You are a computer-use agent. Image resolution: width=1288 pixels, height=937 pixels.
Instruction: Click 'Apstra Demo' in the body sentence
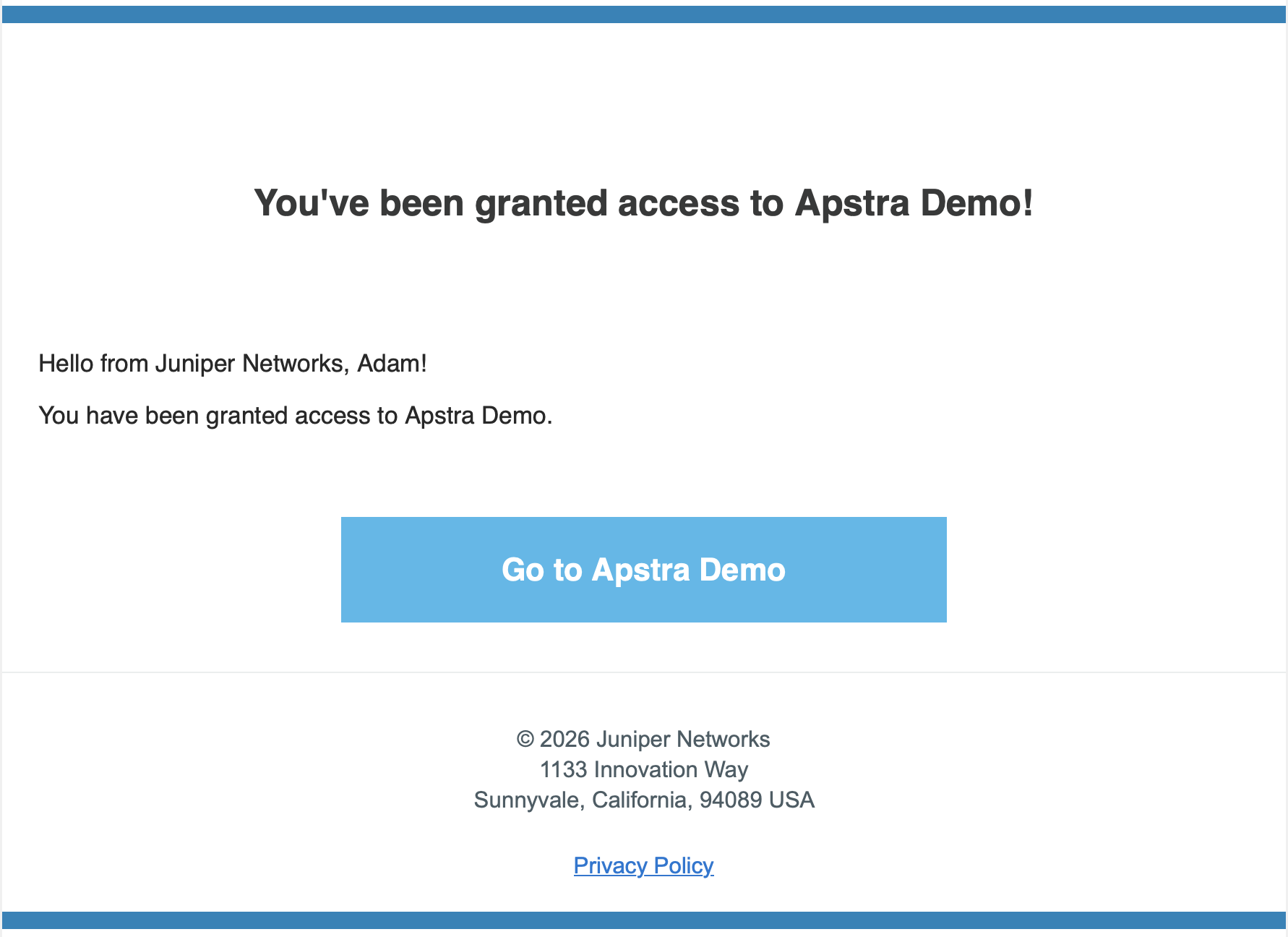coord(477,416)
